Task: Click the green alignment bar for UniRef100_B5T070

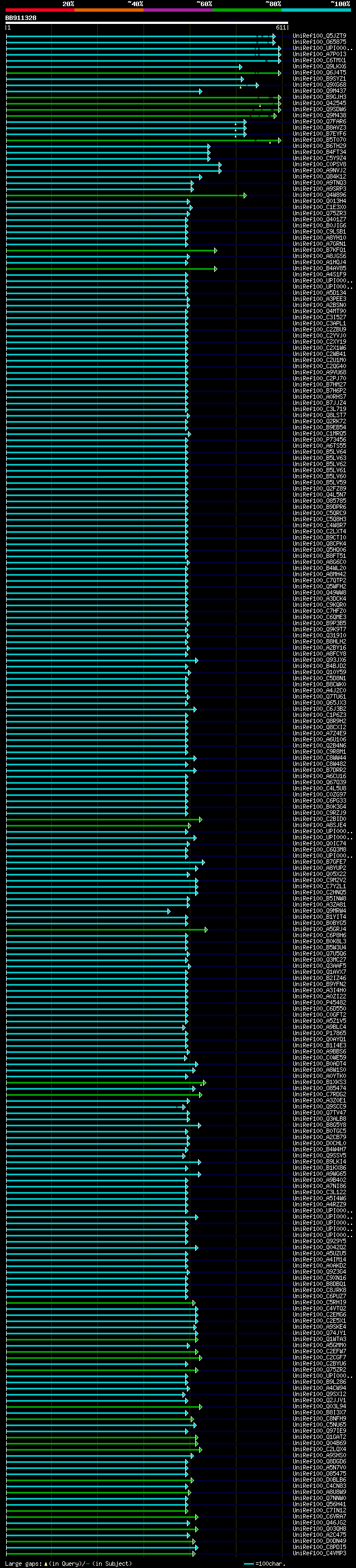Action: pos(144,140)
